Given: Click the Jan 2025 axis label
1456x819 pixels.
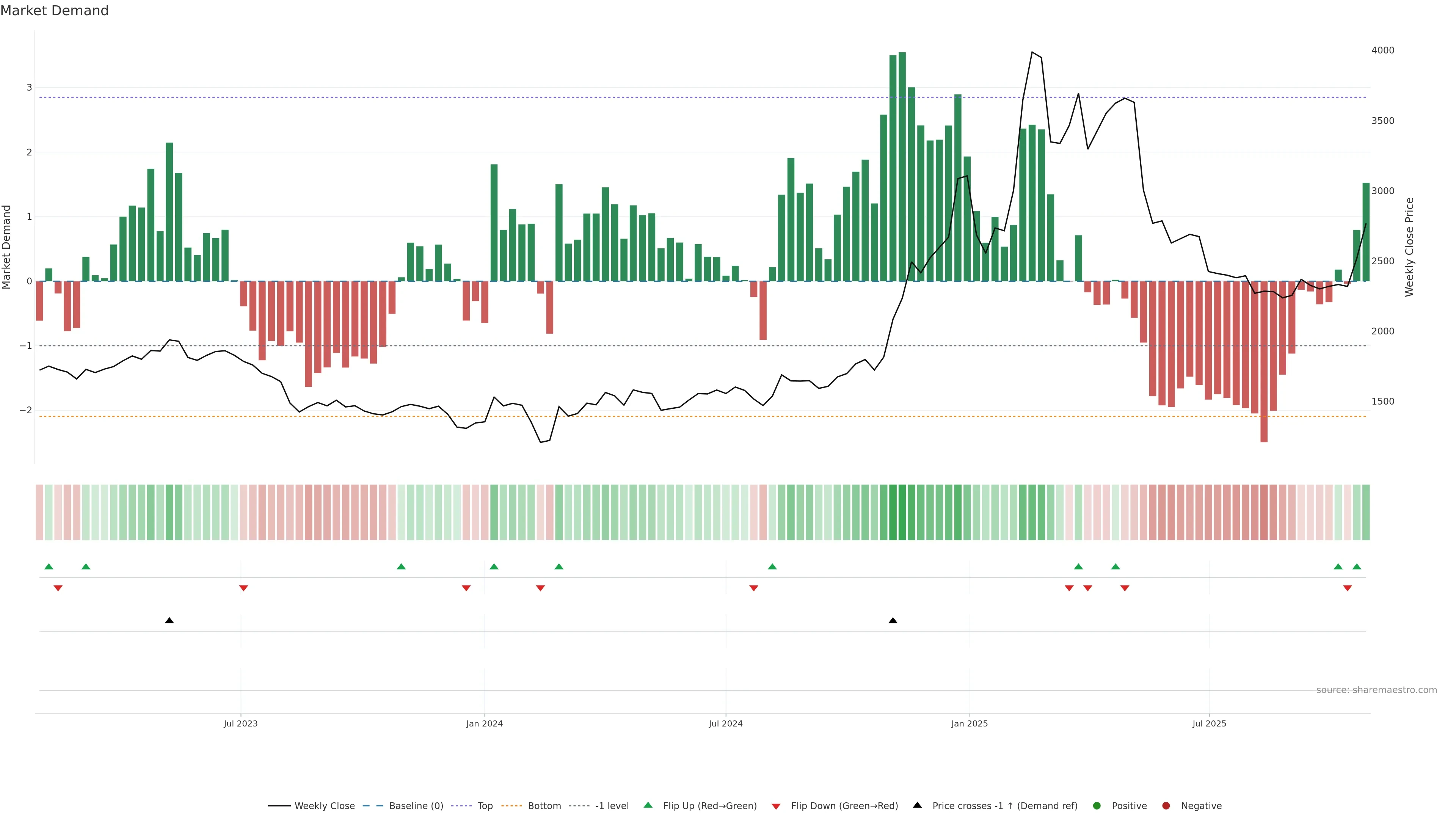Looking at the screenshot, I should [x=970, y=723].
